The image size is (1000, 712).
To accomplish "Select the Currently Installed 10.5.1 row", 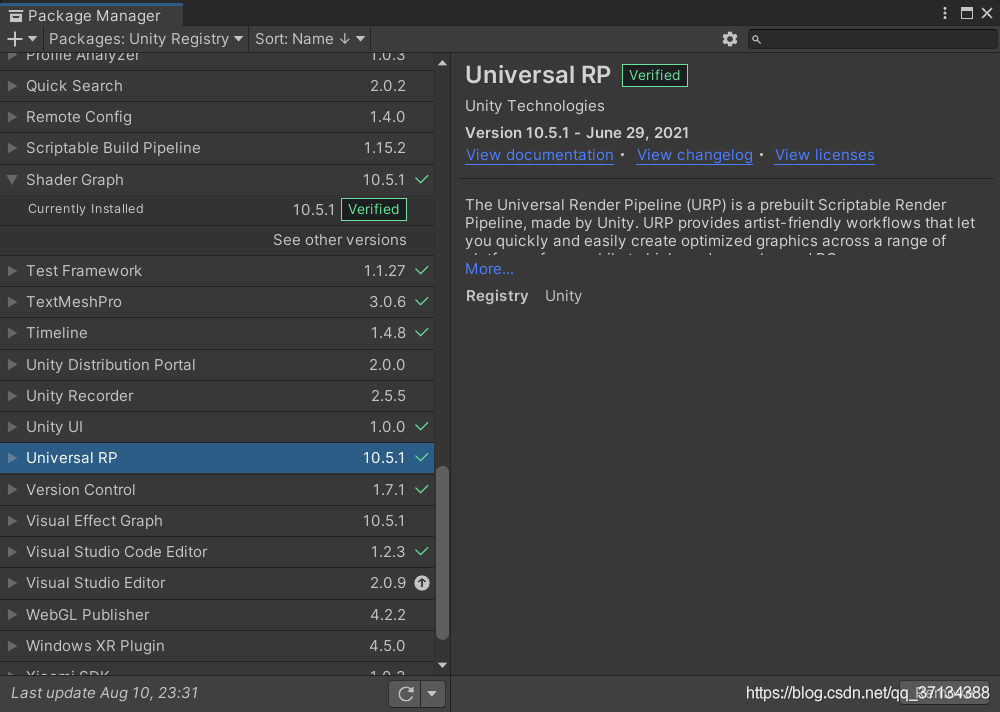I will [x=217, y=209].
